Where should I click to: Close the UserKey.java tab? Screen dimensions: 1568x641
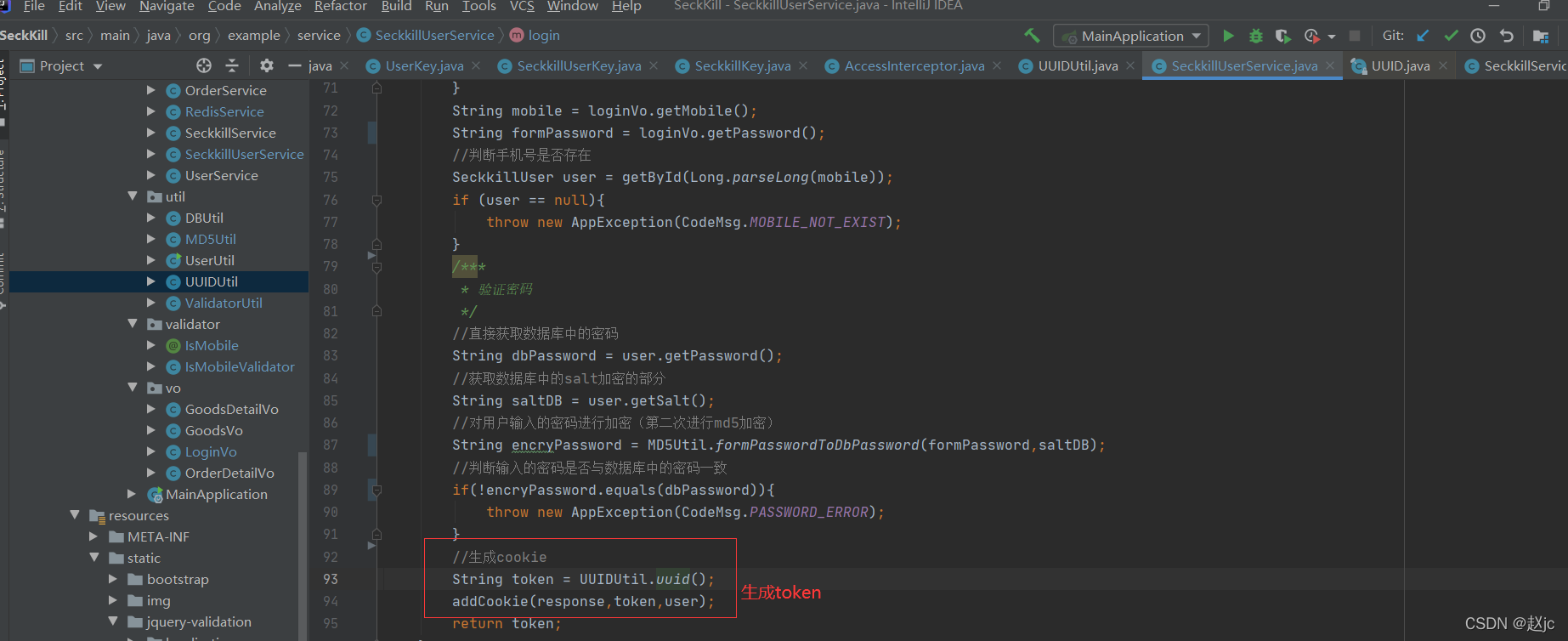[x=476, y=65]
